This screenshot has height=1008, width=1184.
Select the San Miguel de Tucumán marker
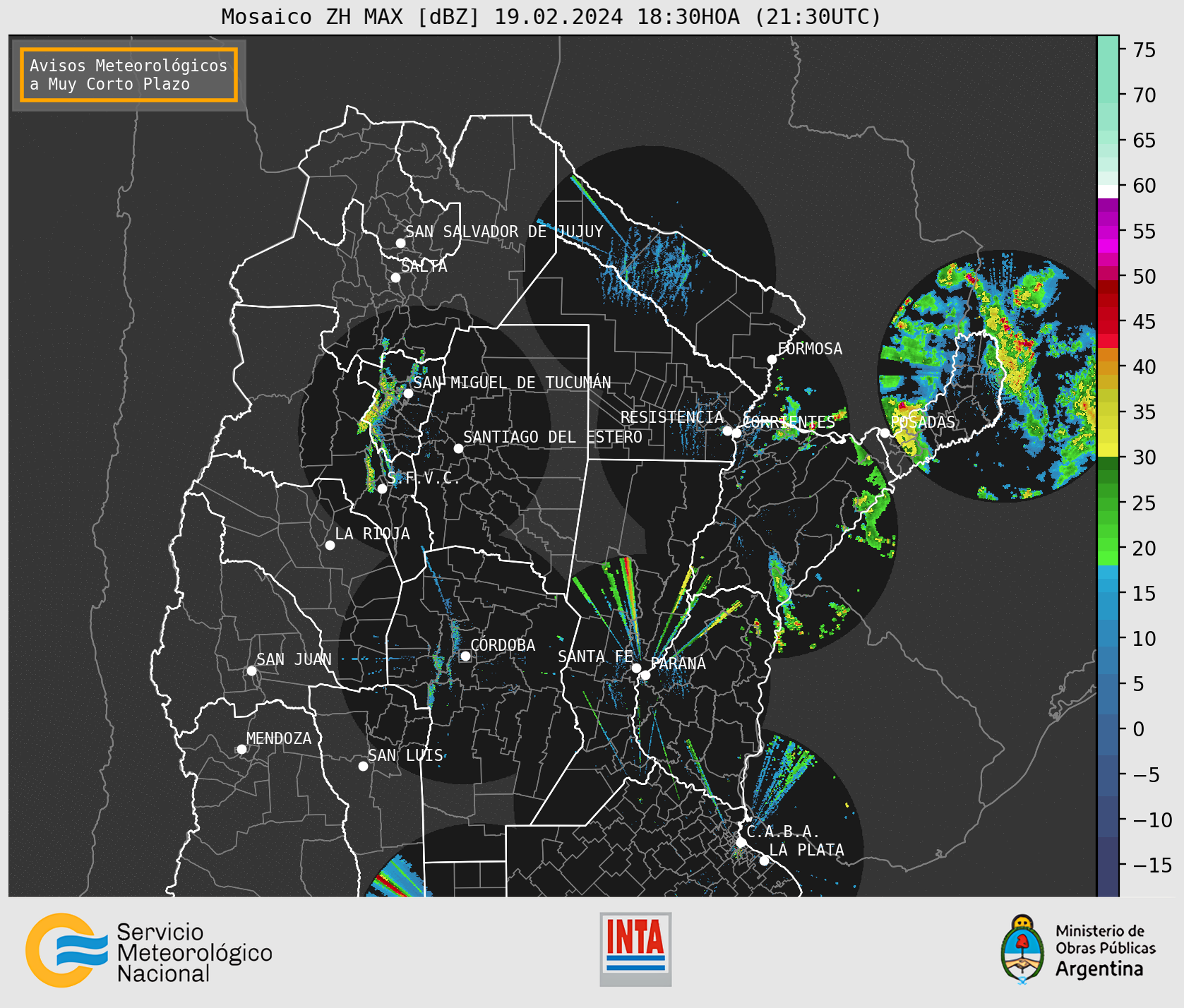coord(407,393)
